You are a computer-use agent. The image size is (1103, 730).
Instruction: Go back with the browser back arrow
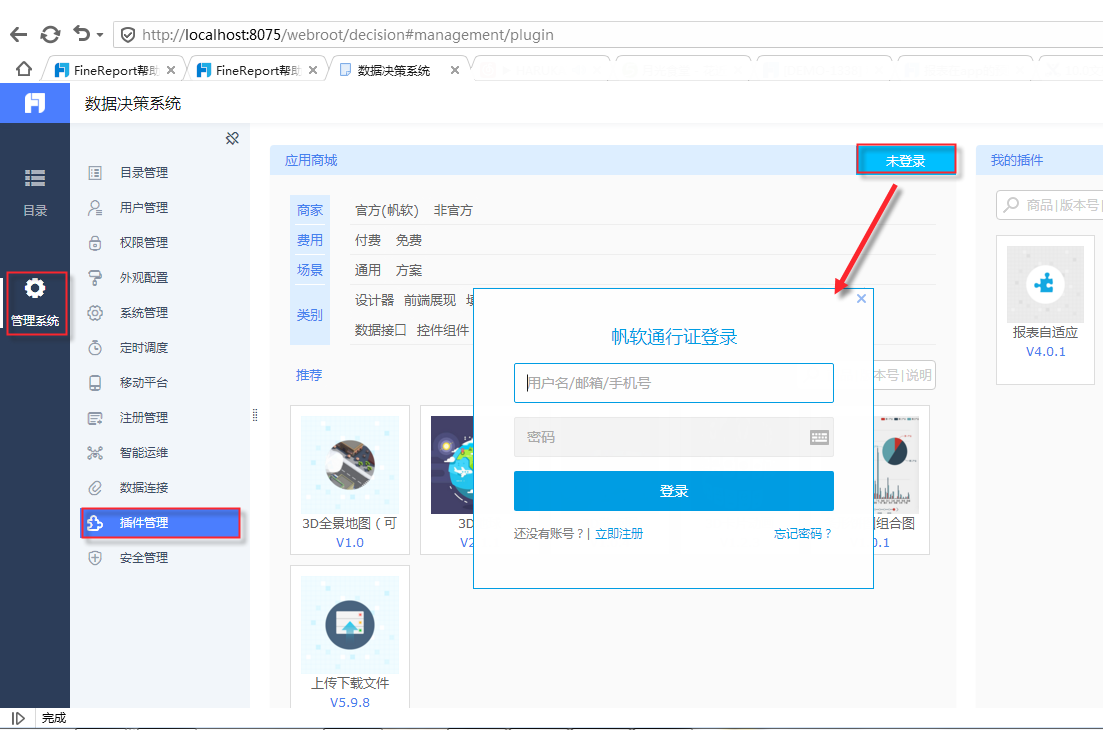[18, 34]
